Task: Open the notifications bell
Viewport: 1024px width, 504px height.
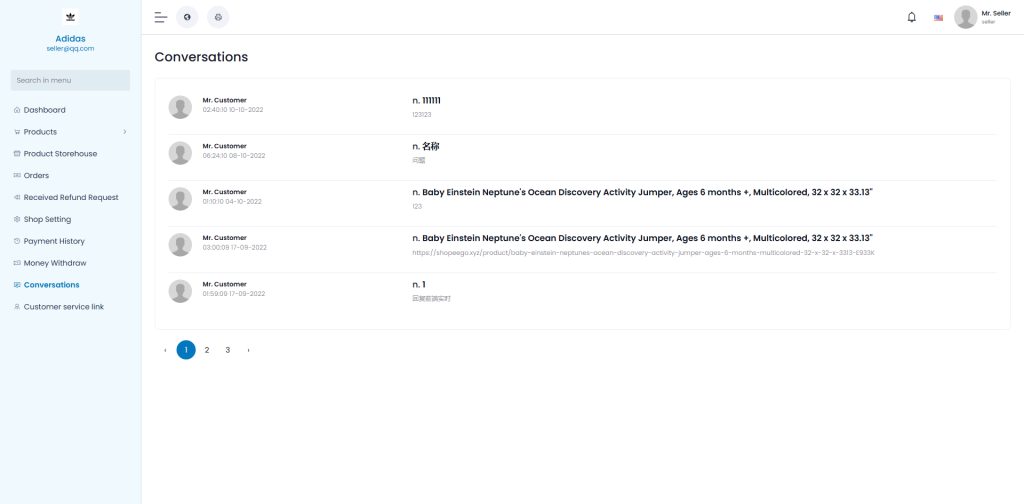Action: tap(911, 17)
